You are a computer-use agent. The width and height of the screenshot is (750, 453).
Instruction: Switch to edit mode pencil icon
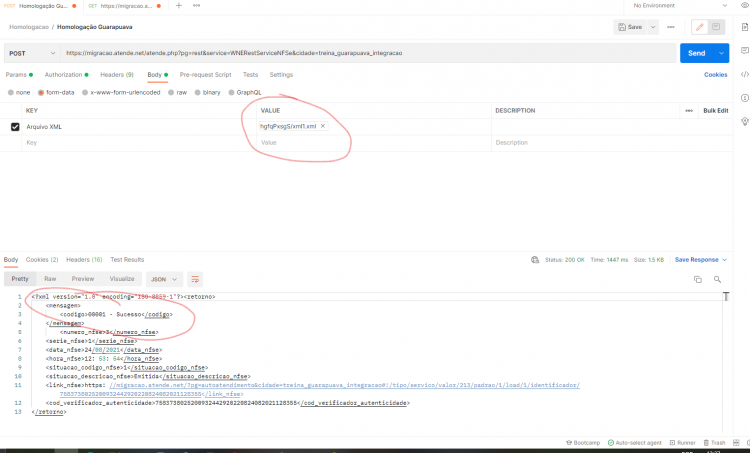point(699,27)
